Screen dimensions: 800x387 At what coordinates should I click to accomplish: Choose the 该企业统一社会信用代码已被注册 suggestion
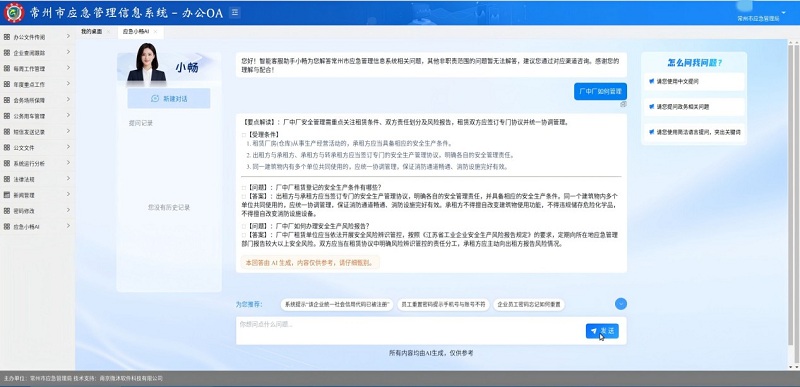[337, 304]
